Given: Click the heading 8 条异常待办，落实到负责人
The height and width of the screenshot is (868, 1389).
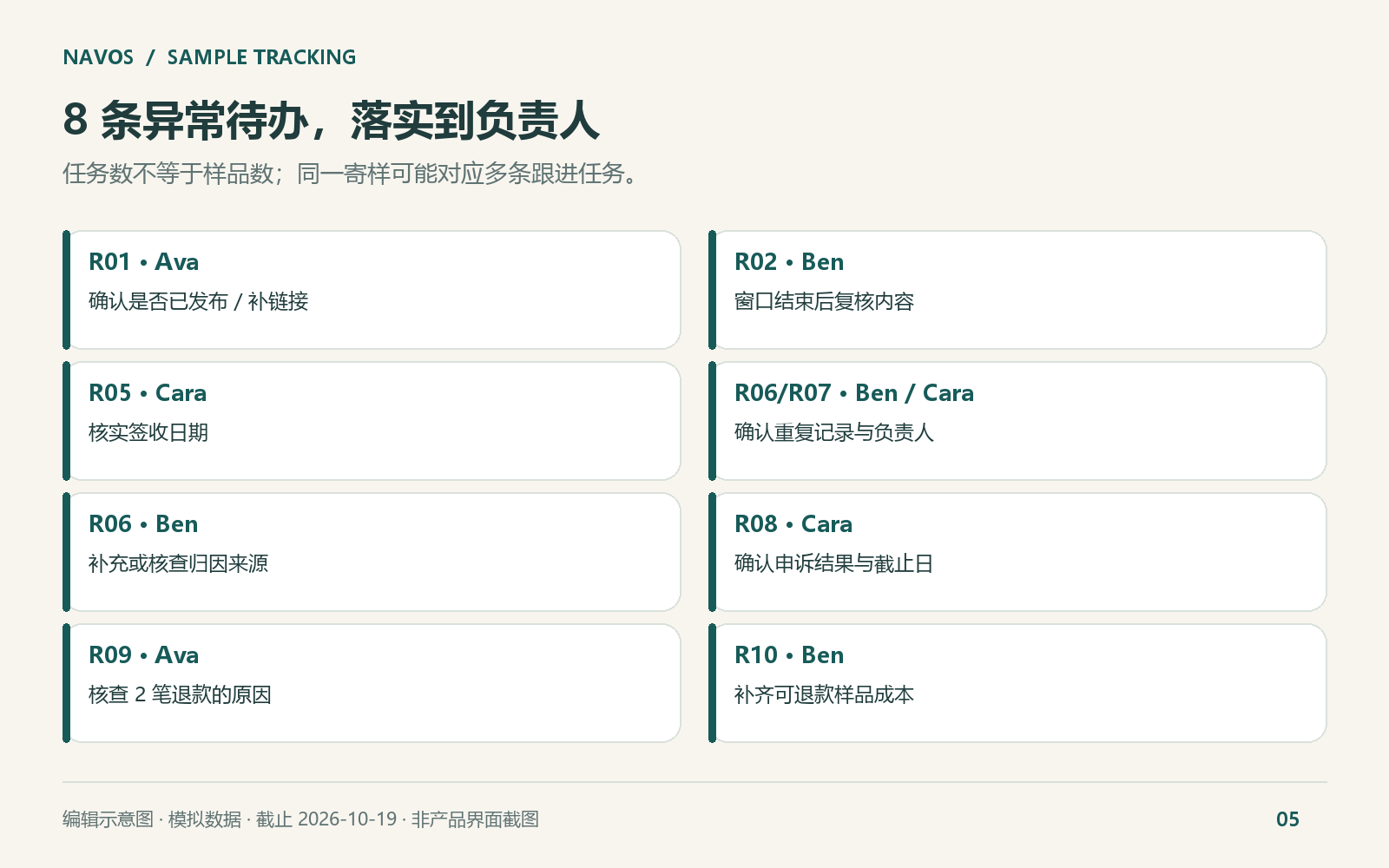Looking at the screenshot, I should click(x=331, y=120).
